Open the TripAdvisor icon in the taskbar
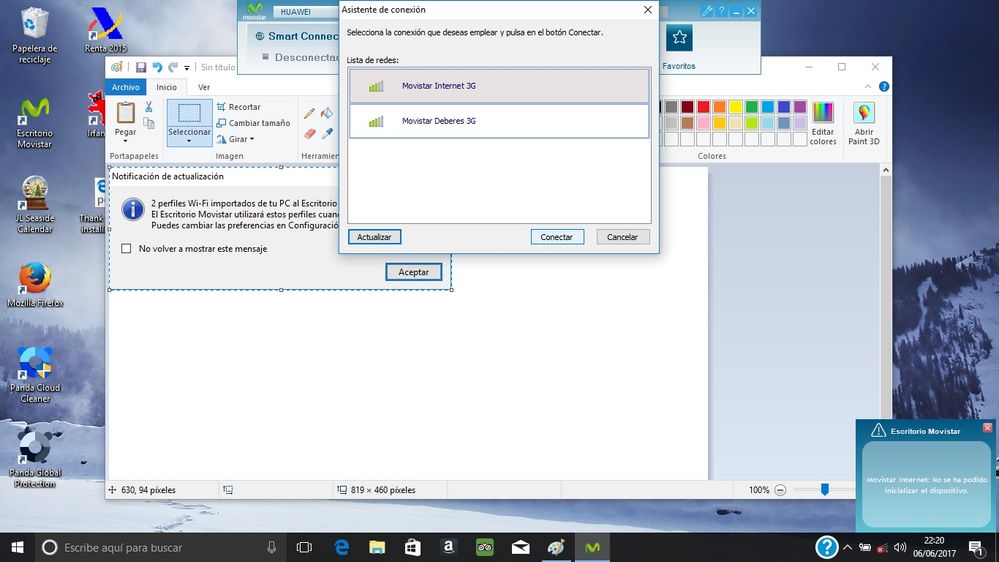This screenshot has width=999, height=562. pos(484,547)
